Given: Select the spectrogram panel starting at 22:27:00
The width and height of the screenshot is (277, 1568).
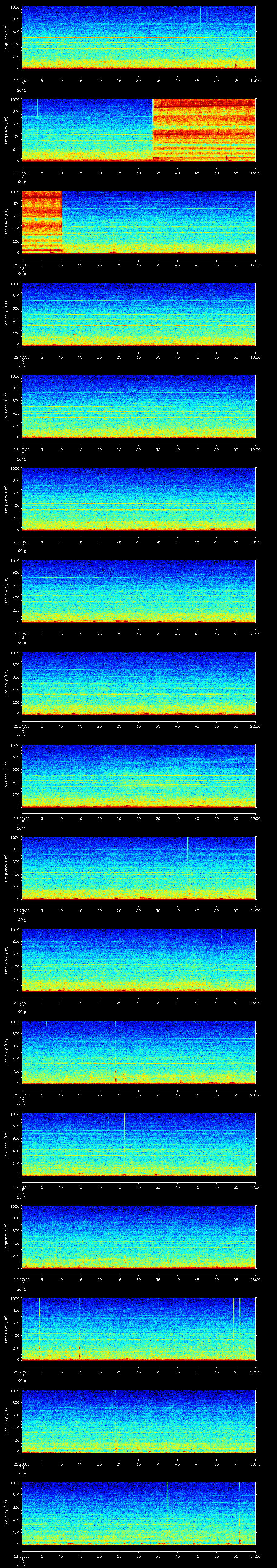Looking at the screenshot, I should click(x=138, y=1237).
